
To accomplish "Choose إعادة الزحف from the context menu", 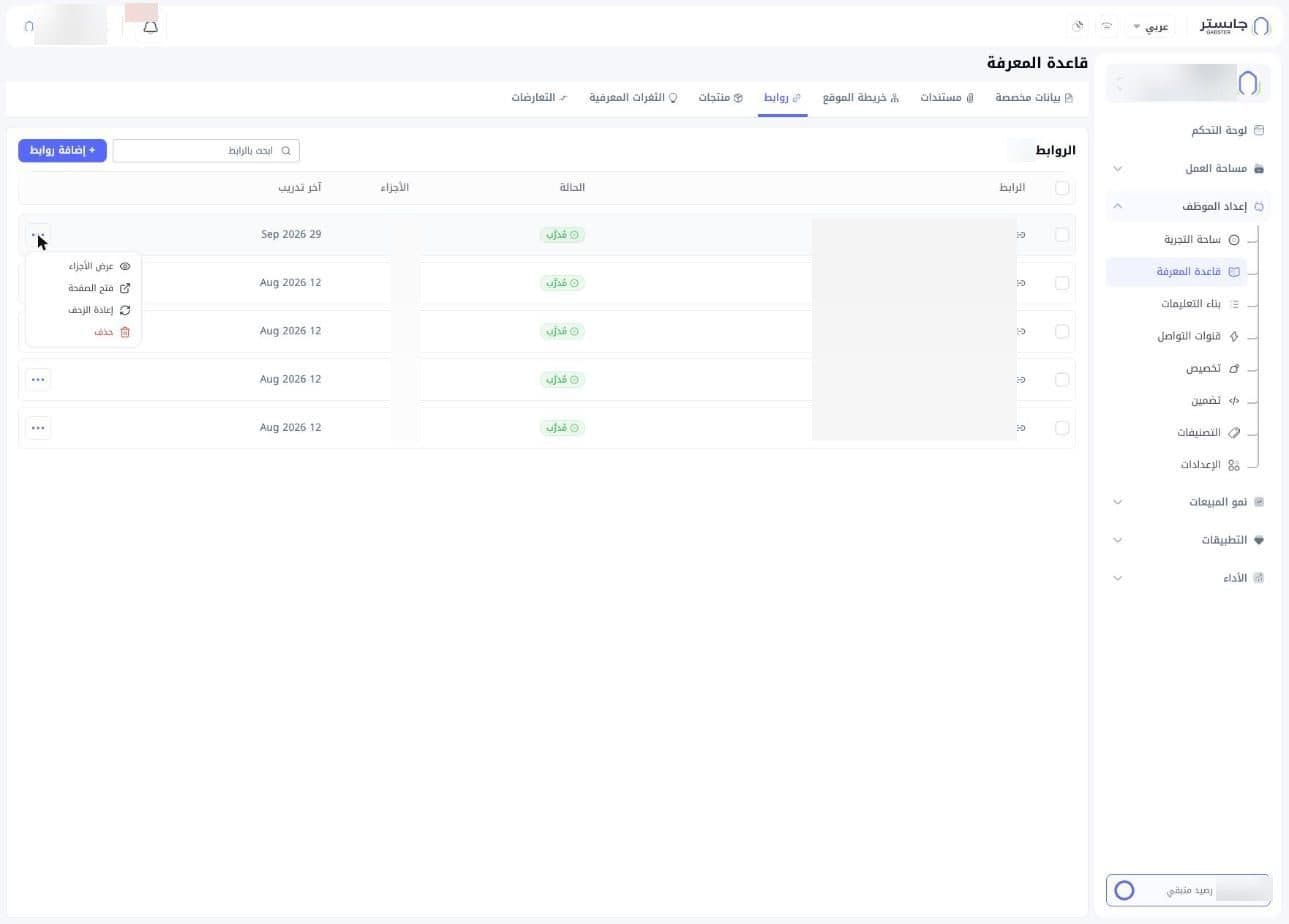I will coord(99,310).
